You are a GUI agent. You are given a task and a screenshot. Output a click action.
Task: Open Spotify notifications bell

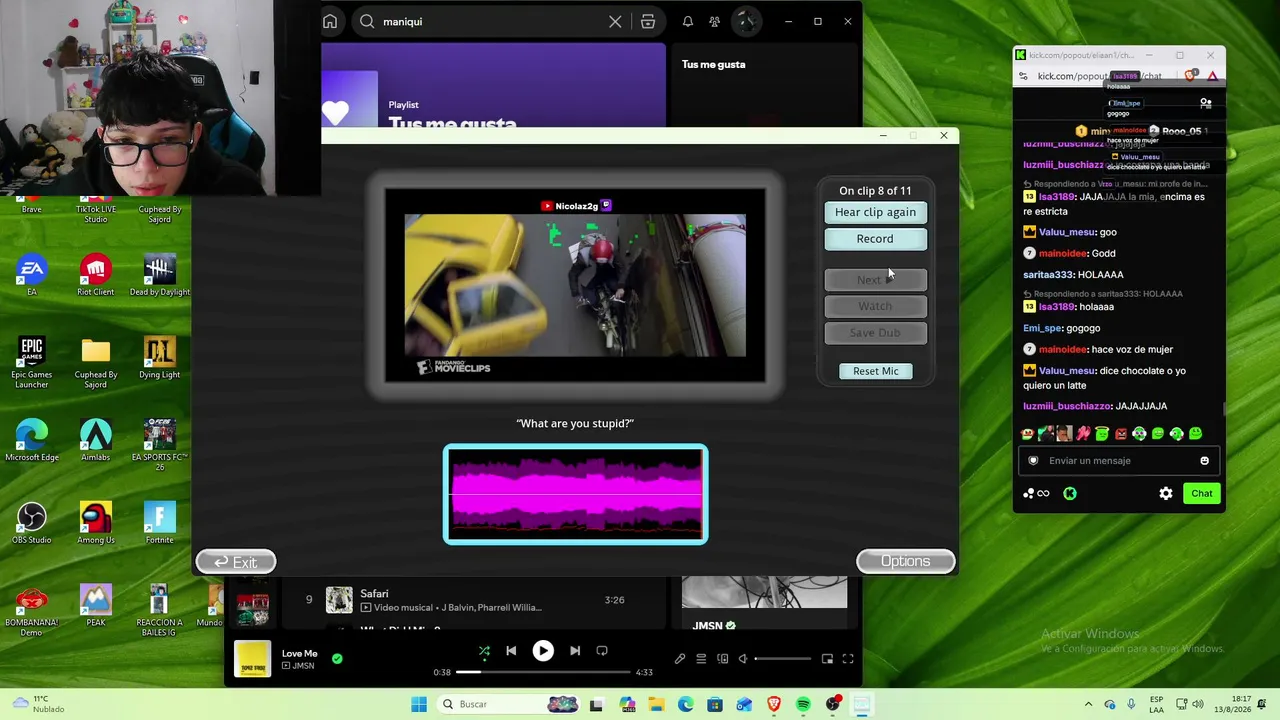click(x=688, y=21)
